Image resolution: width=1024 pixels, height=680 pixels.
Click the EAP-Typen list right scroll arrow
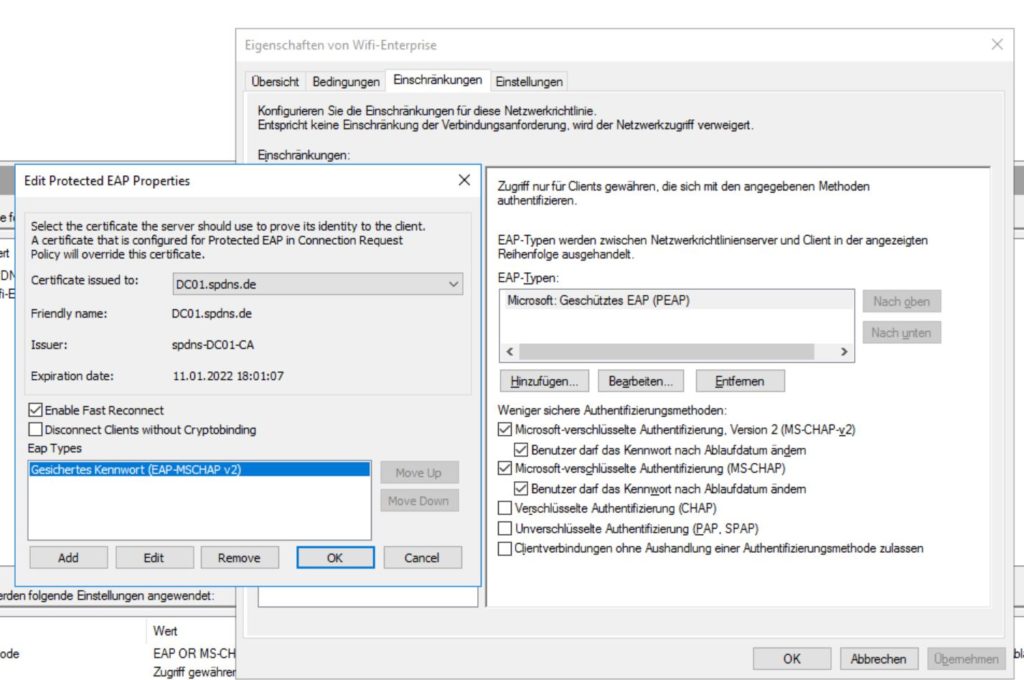pyautogui.click(x=844, y=352)
